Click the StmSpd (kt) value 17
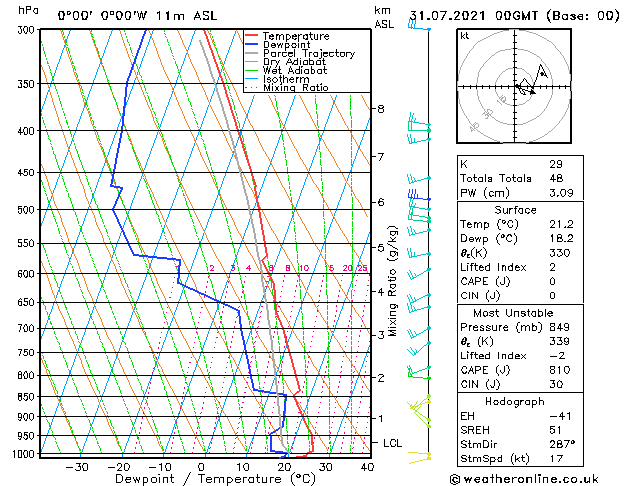This screenshot has width=629, height=486. point(556,458)
